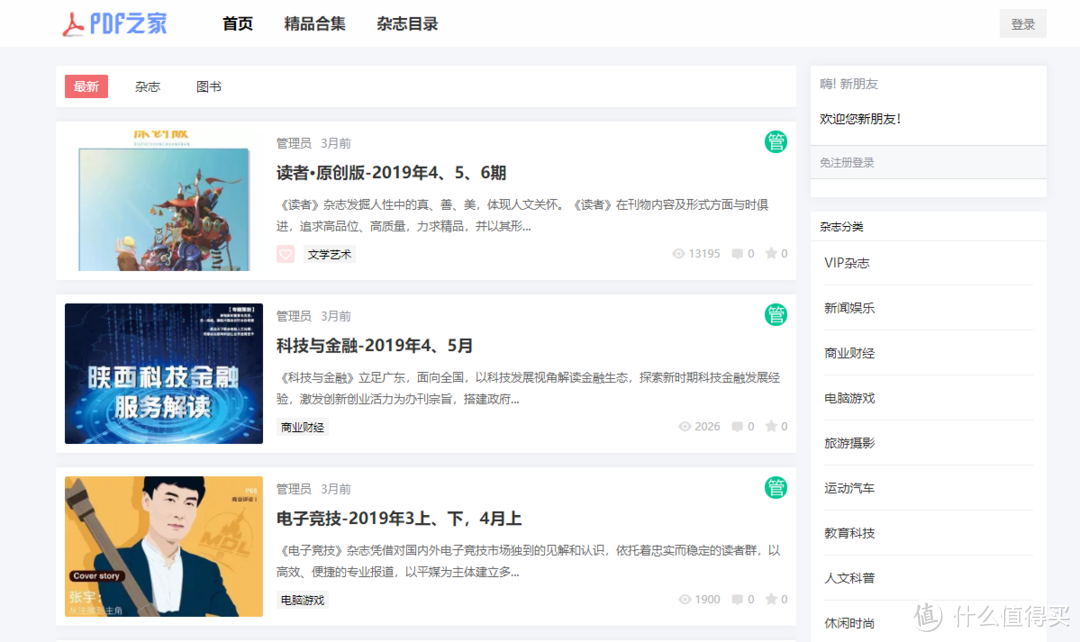Image resolution: width=1080 pixels, height=642 pixels.
Task: Open the 精品合集 nav item
Action: (x=315, y=24)
